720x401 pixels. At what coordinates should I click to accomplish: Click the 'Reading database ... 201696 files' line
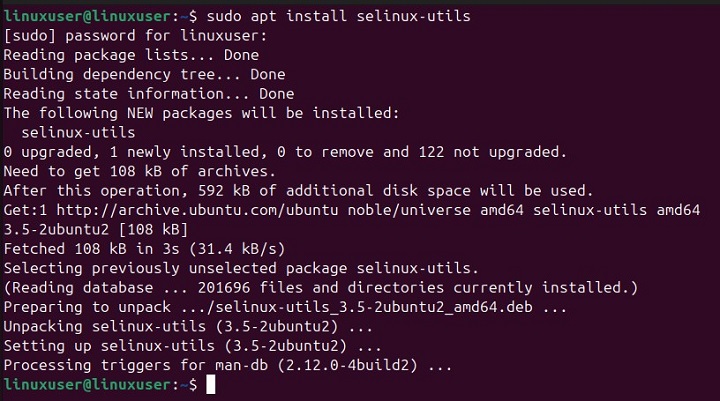coord(320,286)
